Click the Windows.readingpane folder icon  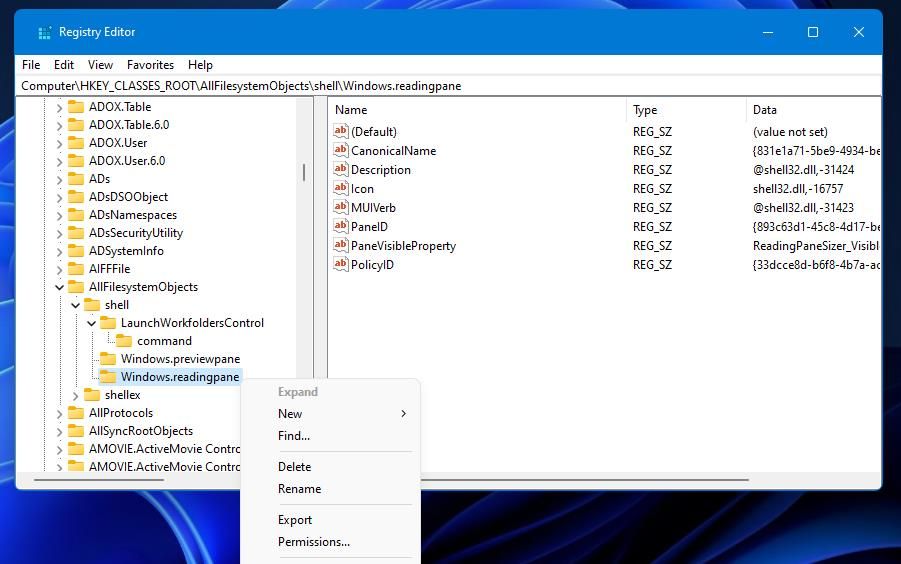coord(108,377)
